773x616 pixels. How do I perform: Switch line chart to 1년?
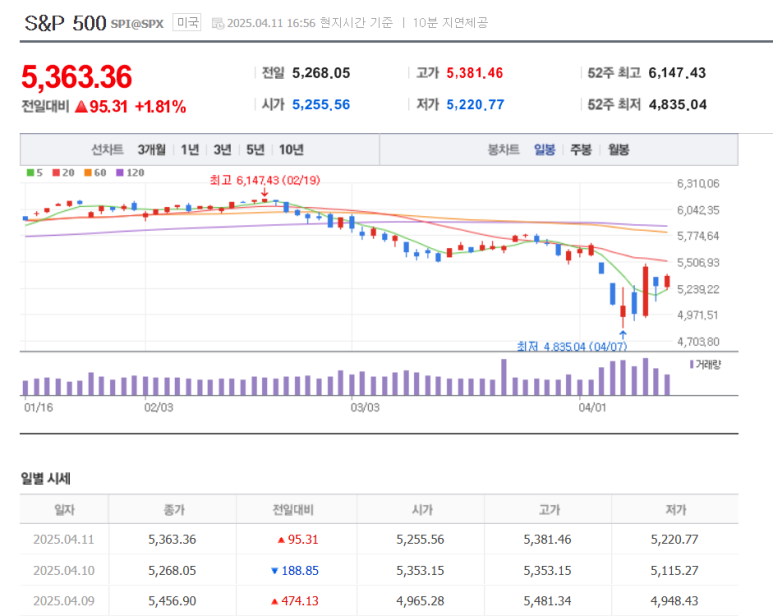pos(190,150)
